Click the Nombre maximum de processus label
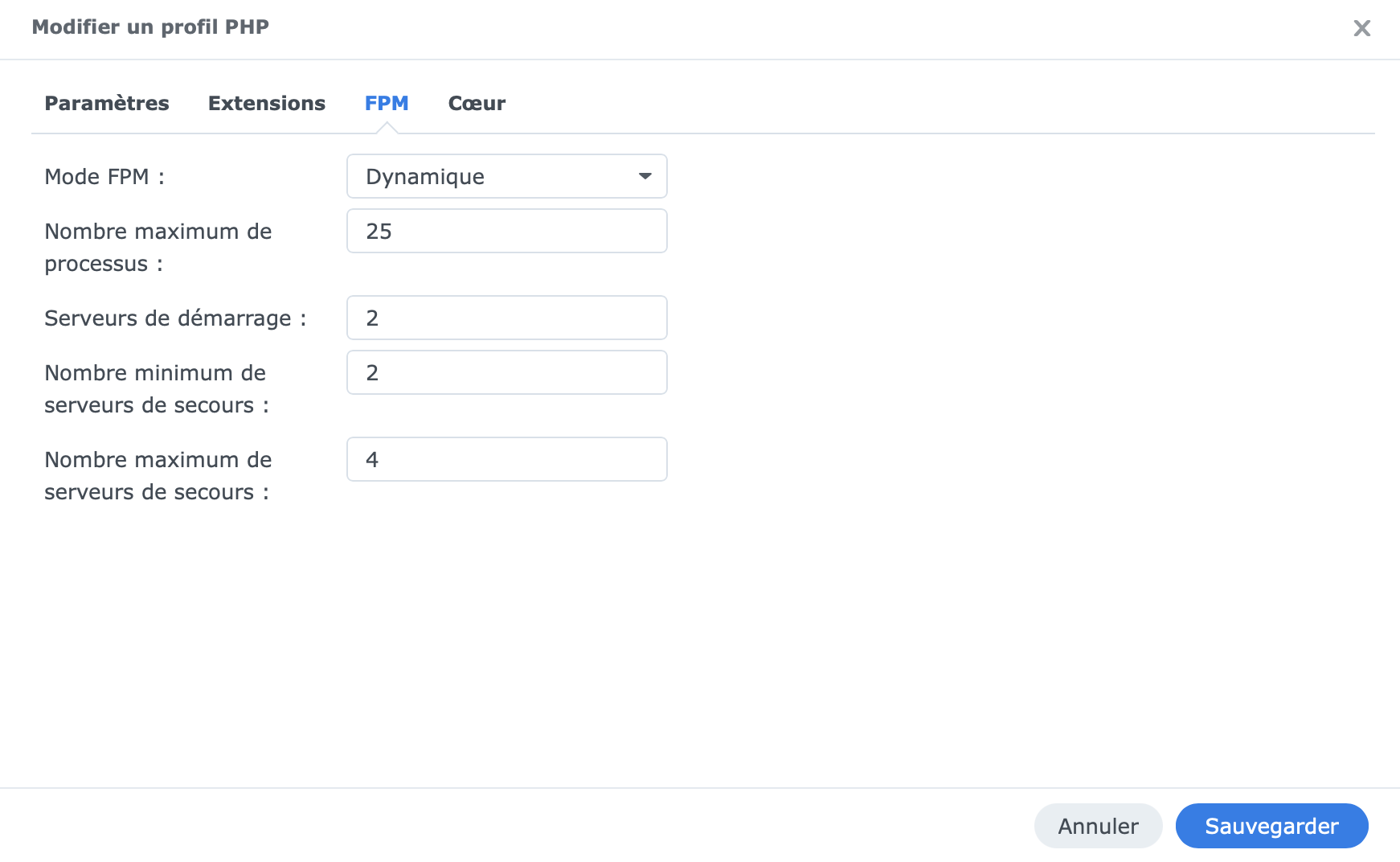Screen dimensions: 1400x862 point(158,248)
